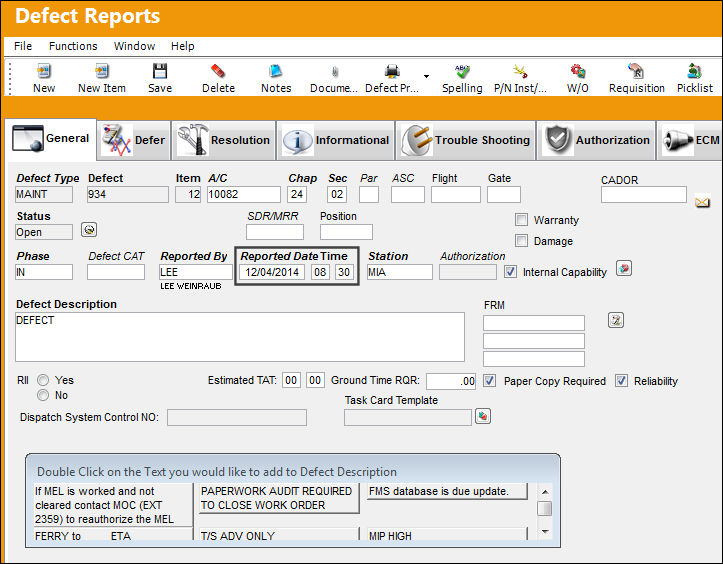Switch to the Resolution tab
Viewport: 723px width, 564px height.
coord(224,140)
